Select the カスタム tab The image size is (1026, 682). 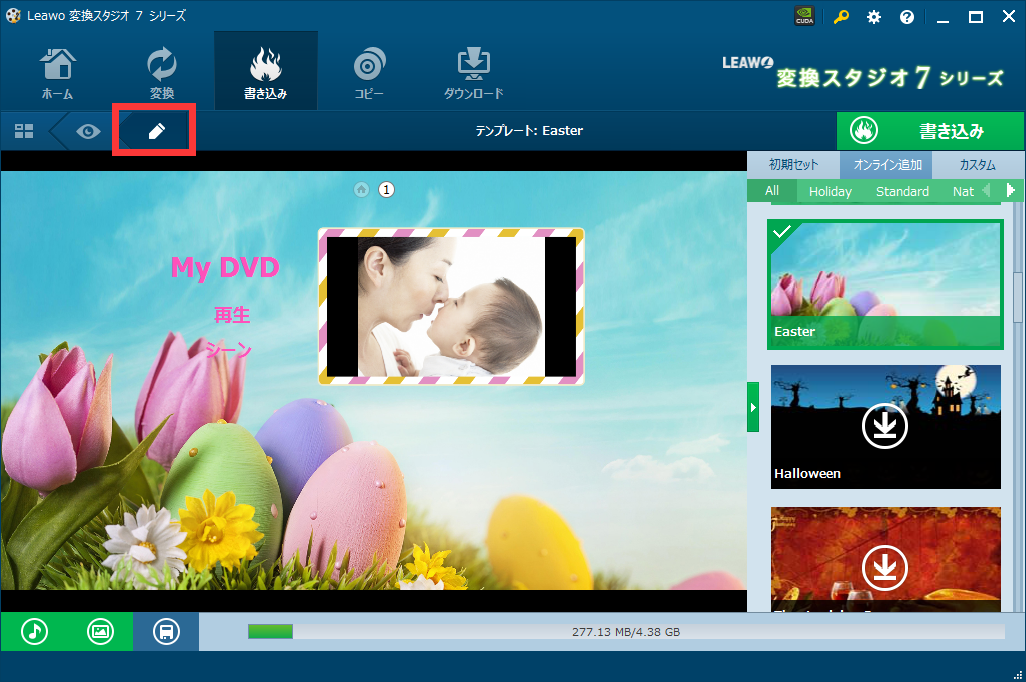(977, 164)
